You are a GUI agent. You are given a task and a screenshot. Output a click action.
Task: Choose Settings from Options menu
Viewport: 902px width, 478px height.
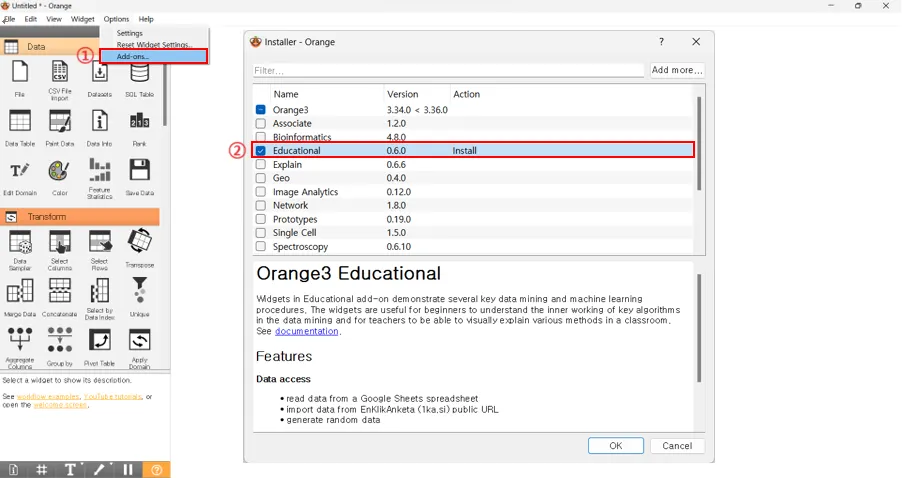[129, 33]
